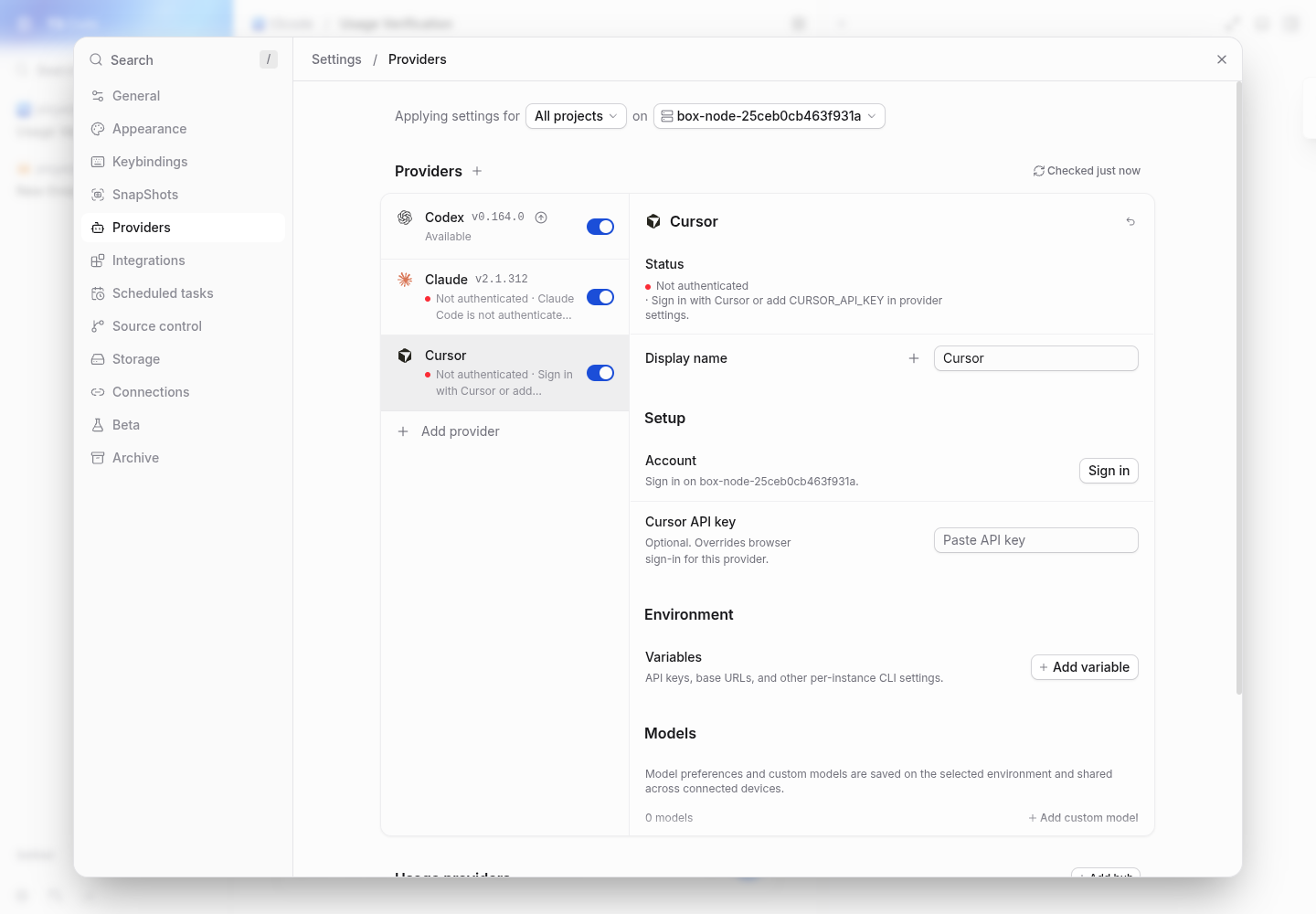
Task: Open the Integrations section
Action: 183,260
